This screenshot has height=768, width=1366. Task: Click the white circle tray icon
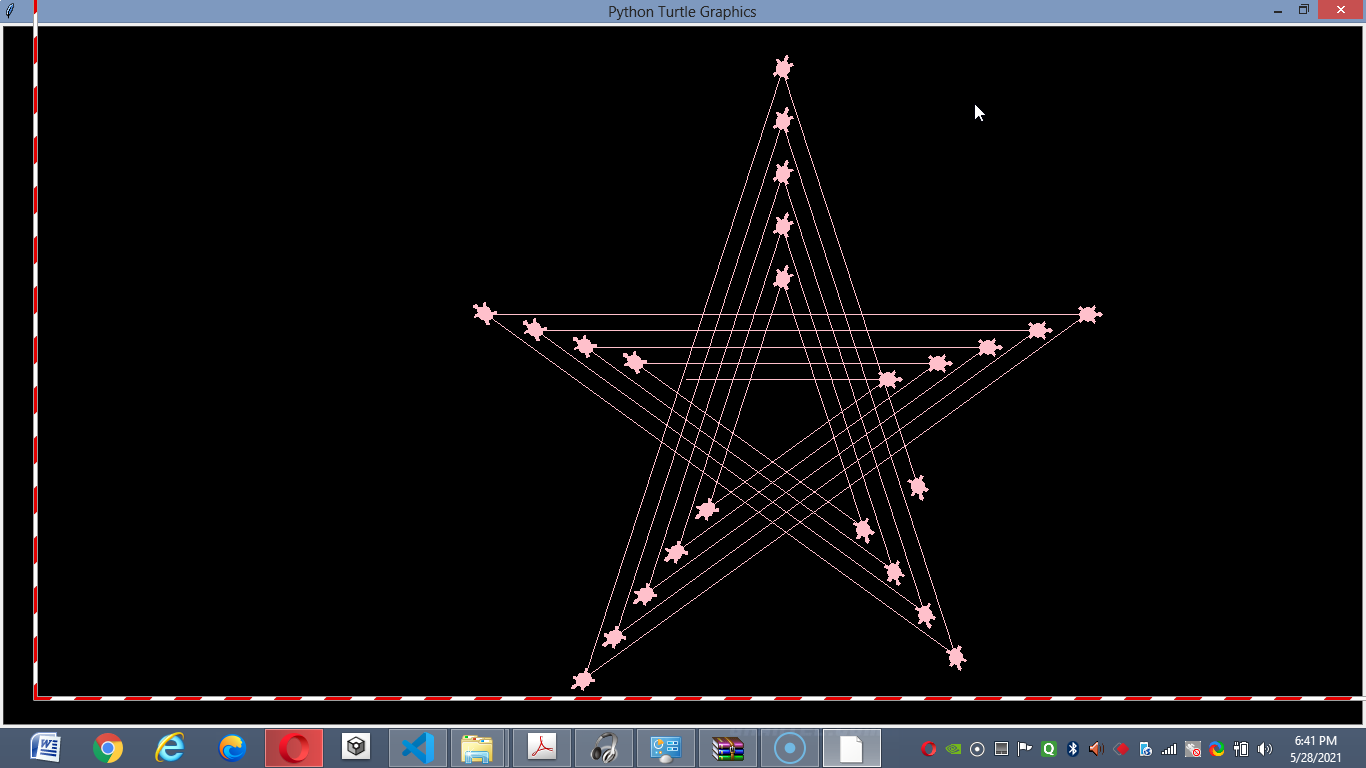point(977,749)
